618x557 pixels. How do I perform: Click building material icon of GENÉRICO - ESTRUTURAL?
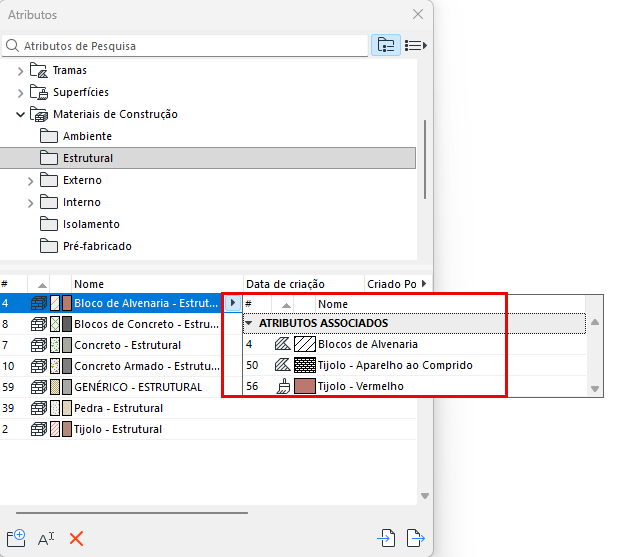pyautogui.click(x=39, y=387)
